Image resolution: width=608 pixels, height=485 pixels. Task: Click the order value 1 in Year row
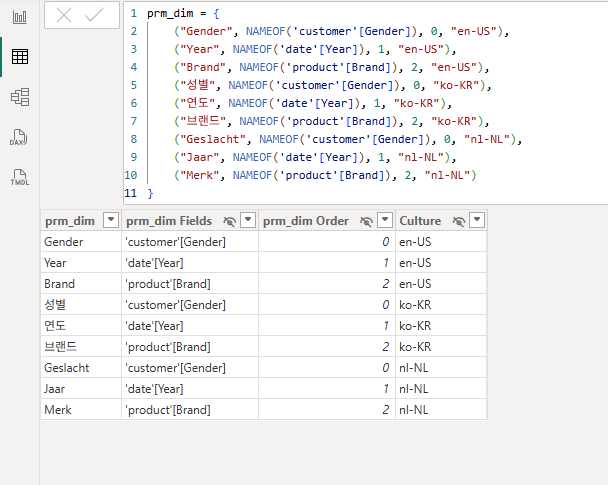(327, 263)
